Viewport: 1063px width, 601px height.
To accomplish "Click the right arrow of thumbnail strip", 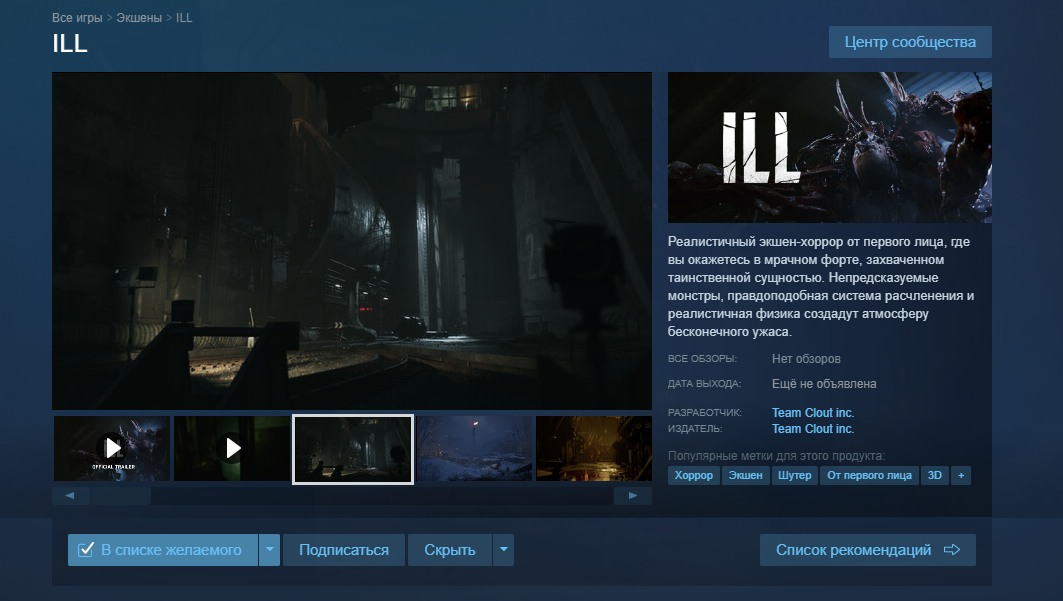I will (x=633, y=496).
